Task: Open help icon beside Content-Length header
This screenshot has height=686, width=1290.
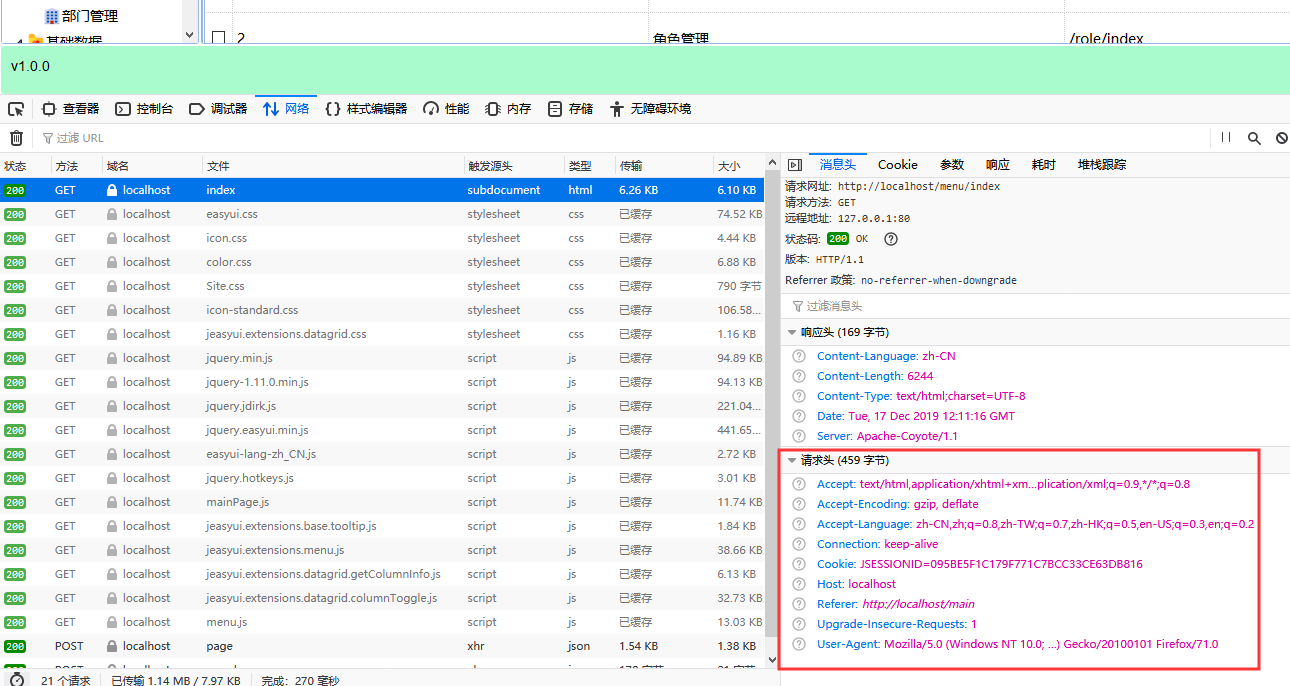Action: [x=798, y=376]
